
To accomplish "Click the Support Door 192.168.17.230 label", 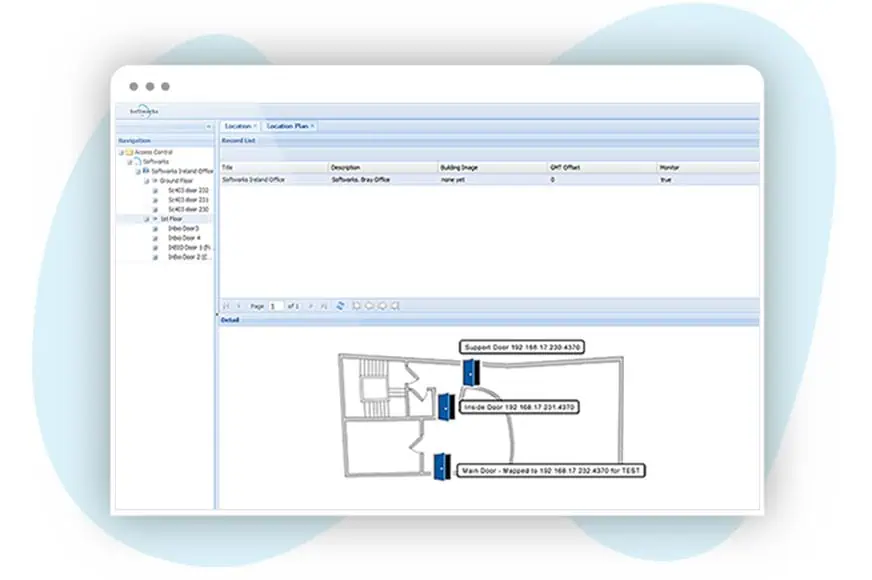I will 522,348.
